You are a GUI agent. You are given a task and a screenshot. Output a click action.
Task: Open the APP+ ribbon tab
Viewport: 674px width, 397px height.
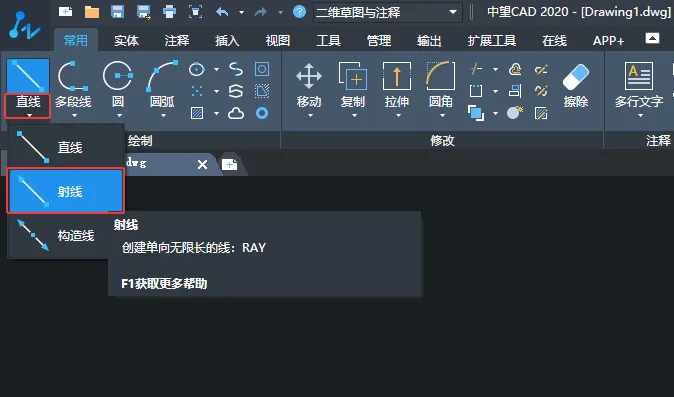tap(608, 40)
